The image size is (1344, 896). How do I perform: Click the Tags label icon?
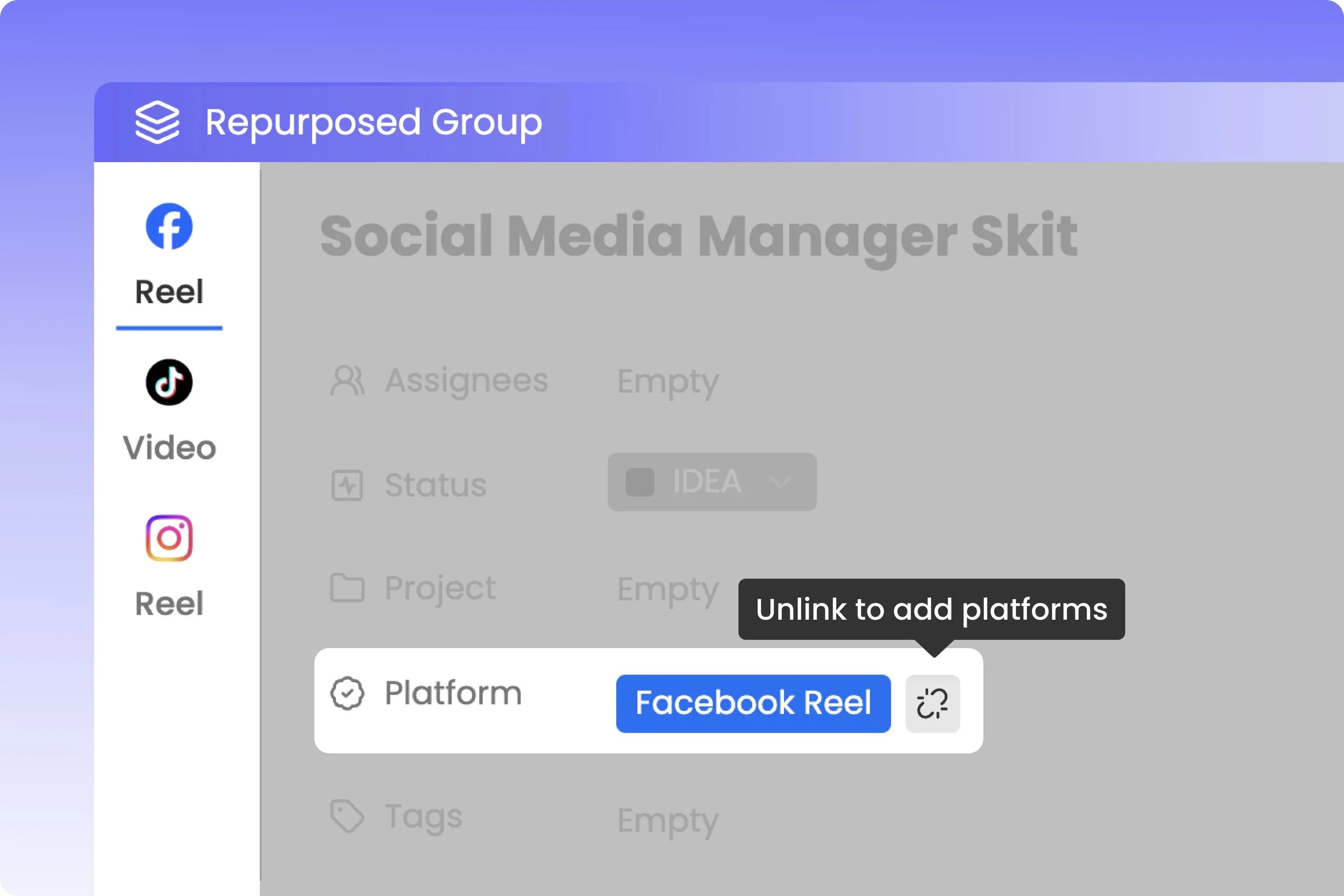pyautogui.click(x=347, y=816)
